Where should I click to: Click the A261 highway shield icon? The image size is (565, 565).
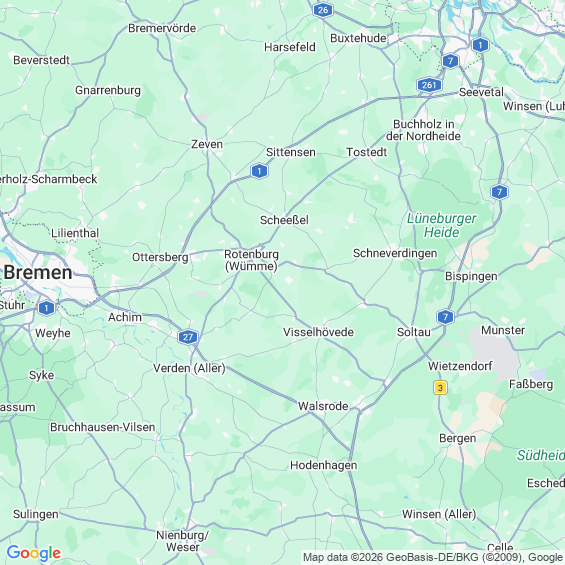[429, 85]
